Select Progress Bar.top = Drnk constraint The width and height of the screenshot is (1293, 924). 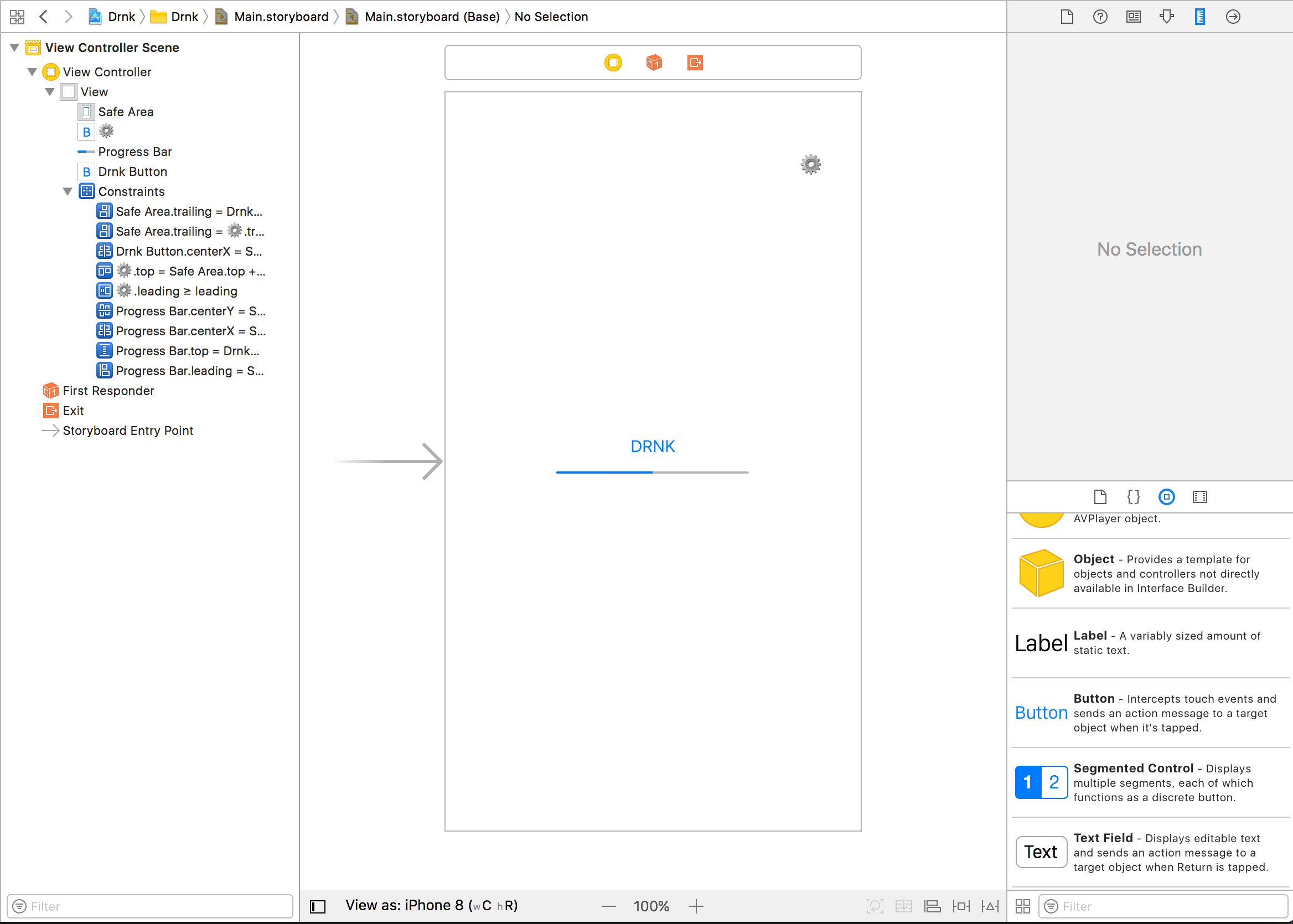coord(178,350)
